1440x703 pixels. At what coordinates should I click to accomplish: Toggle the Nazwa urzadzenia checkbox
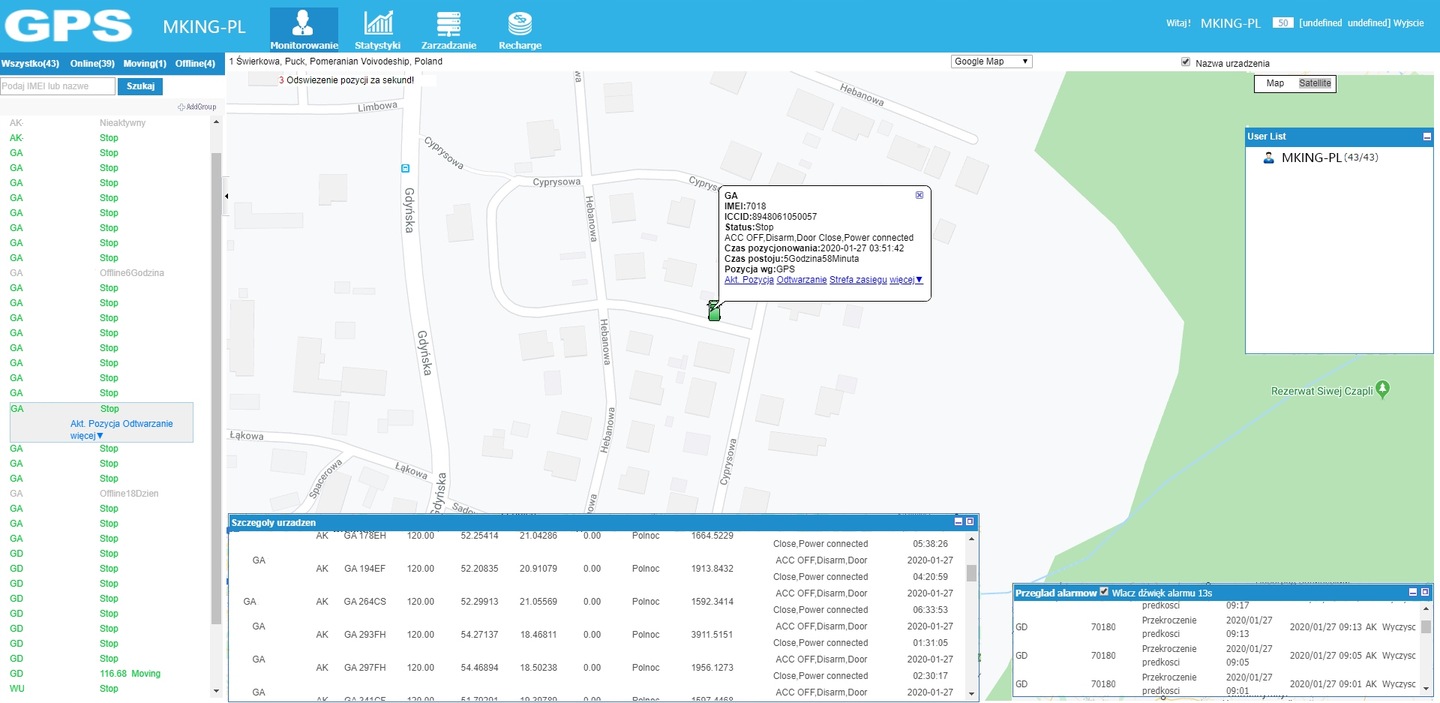point(1186,62)
